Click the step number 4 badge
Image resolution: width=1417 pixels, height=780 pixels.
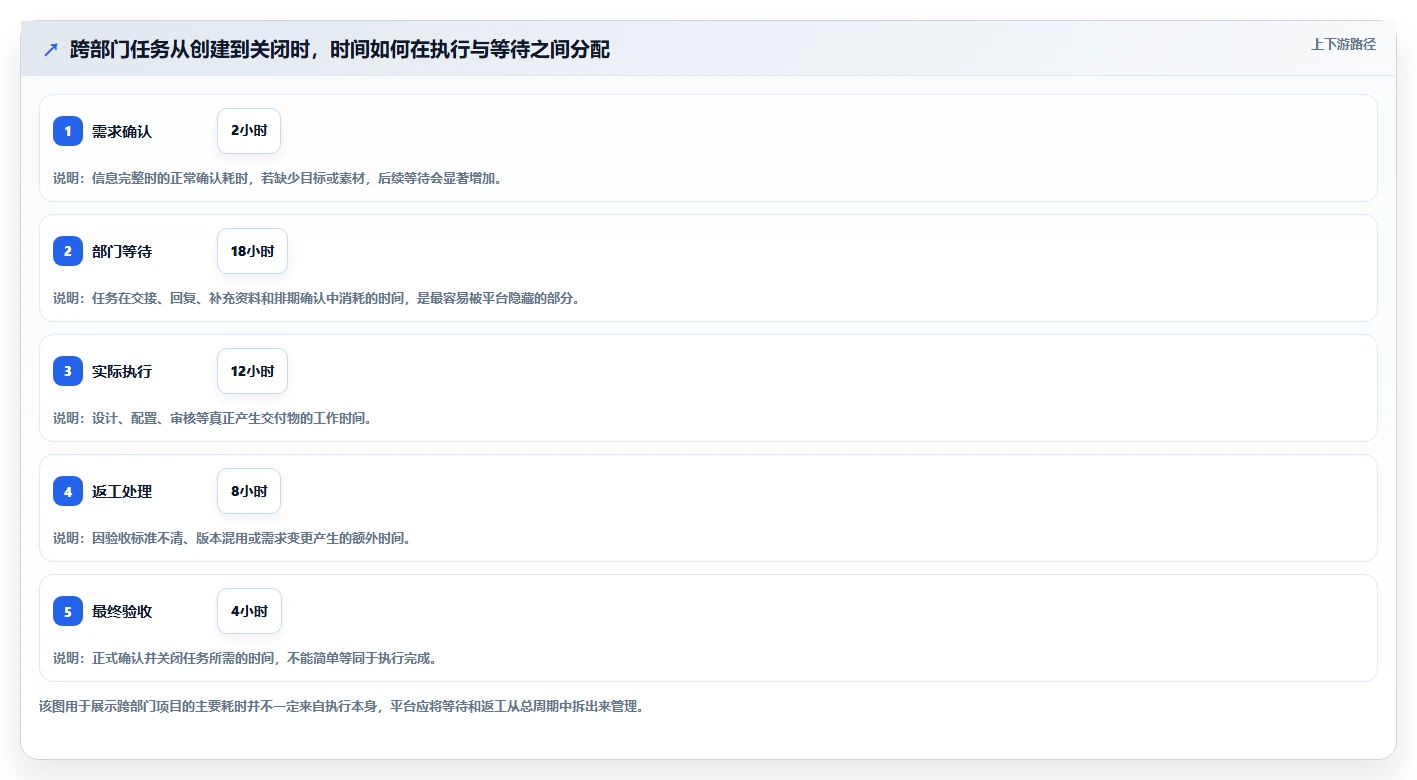pos(68,491)
